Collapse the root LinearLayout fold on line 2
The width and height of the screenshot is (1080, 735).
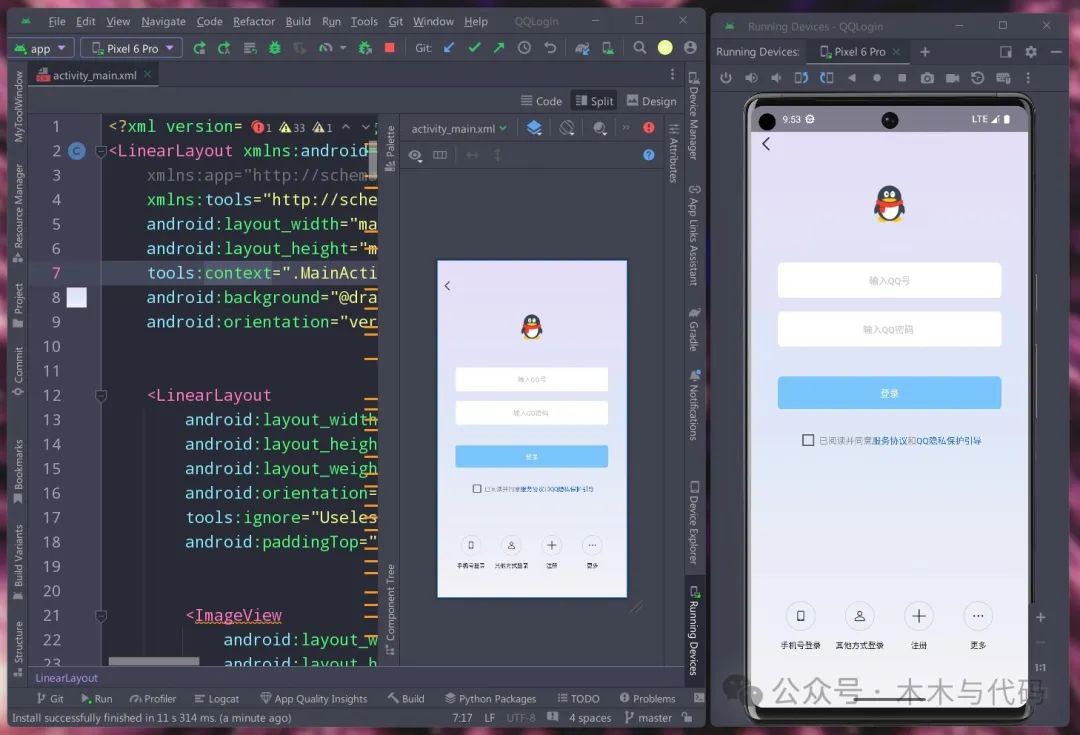101,151
